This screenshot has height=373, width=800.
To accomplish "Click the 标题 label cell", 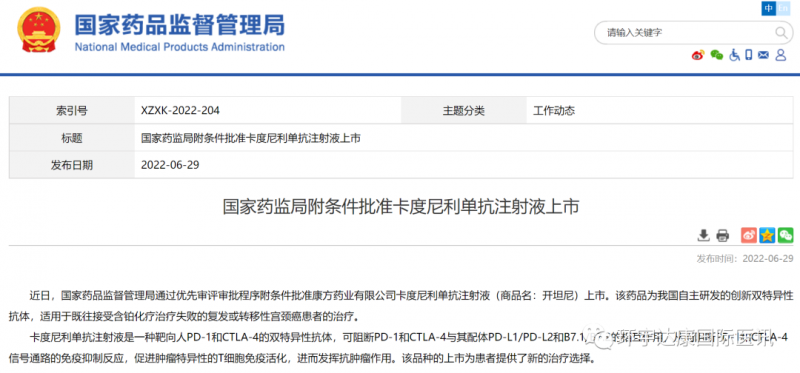I will pos(72,138).
